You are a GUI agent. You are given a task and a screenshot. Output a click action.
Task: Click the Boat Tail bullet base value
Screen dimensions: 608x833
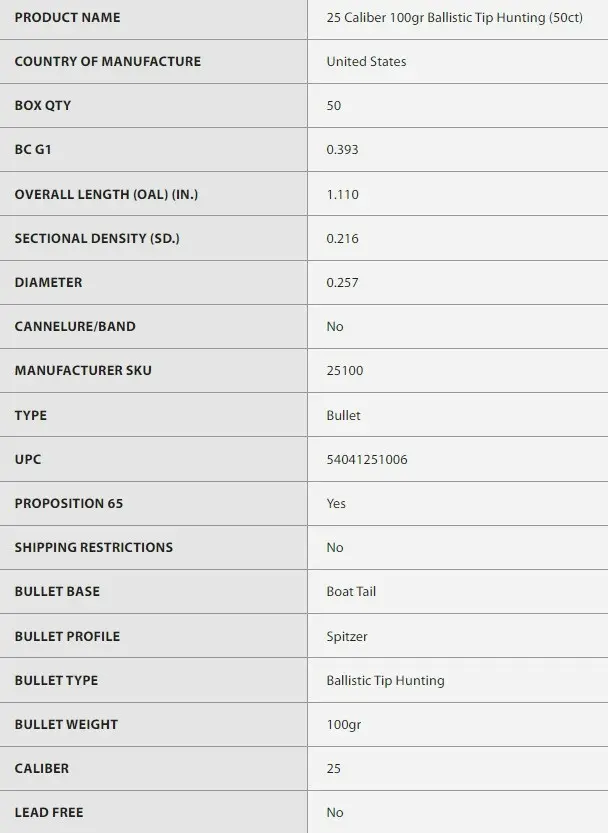click(x=351, y=591)
